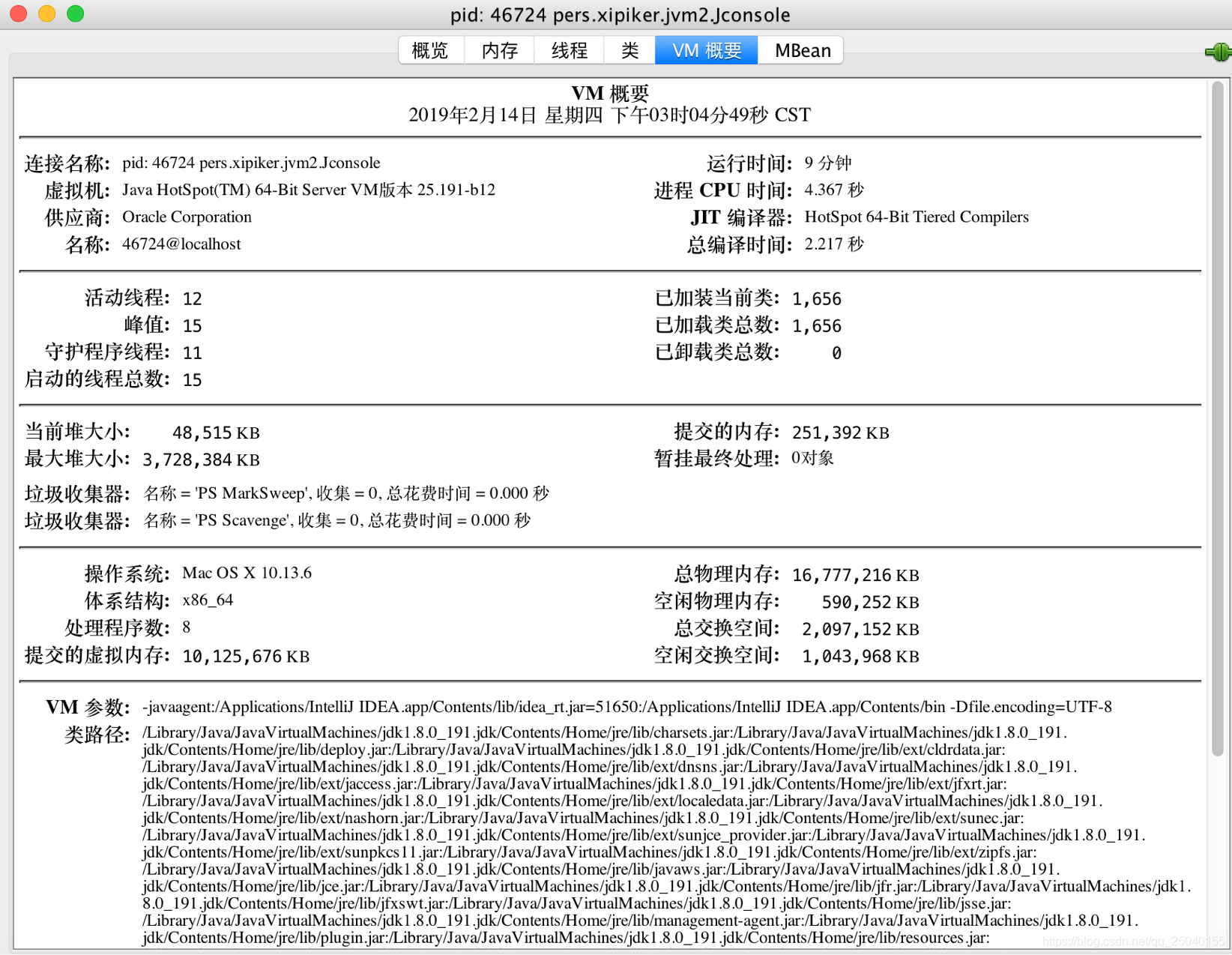Click the vertical scrollbar thumb
This screenshot has width=1232, height=955.
click(1218, 420)
